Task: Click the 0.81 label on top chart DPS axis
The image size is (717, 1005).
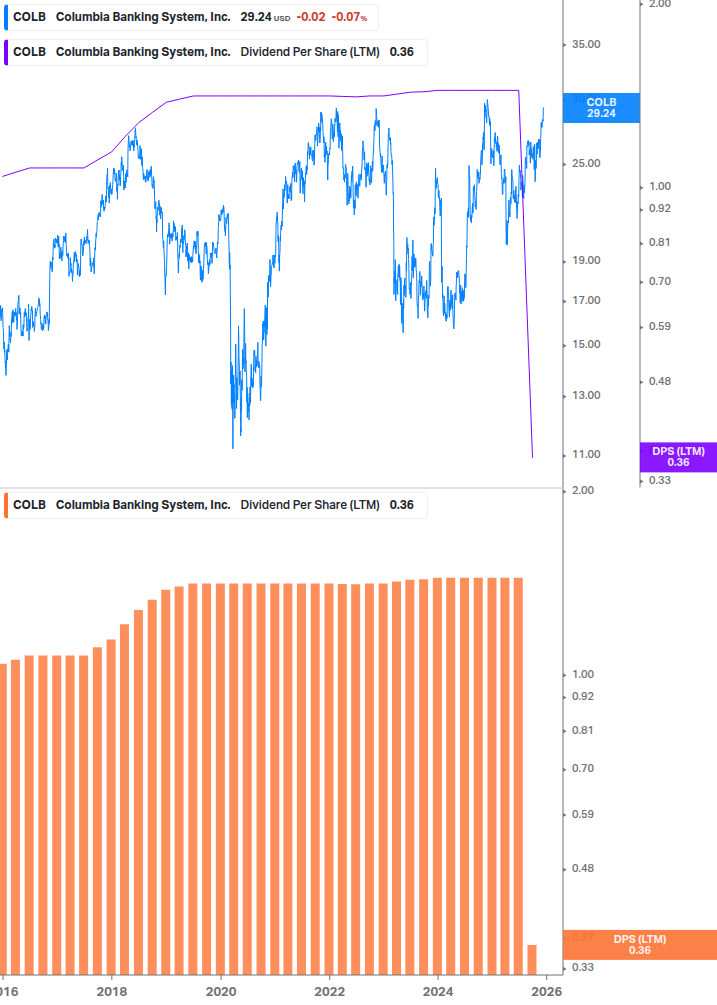Action: [660, 242]
